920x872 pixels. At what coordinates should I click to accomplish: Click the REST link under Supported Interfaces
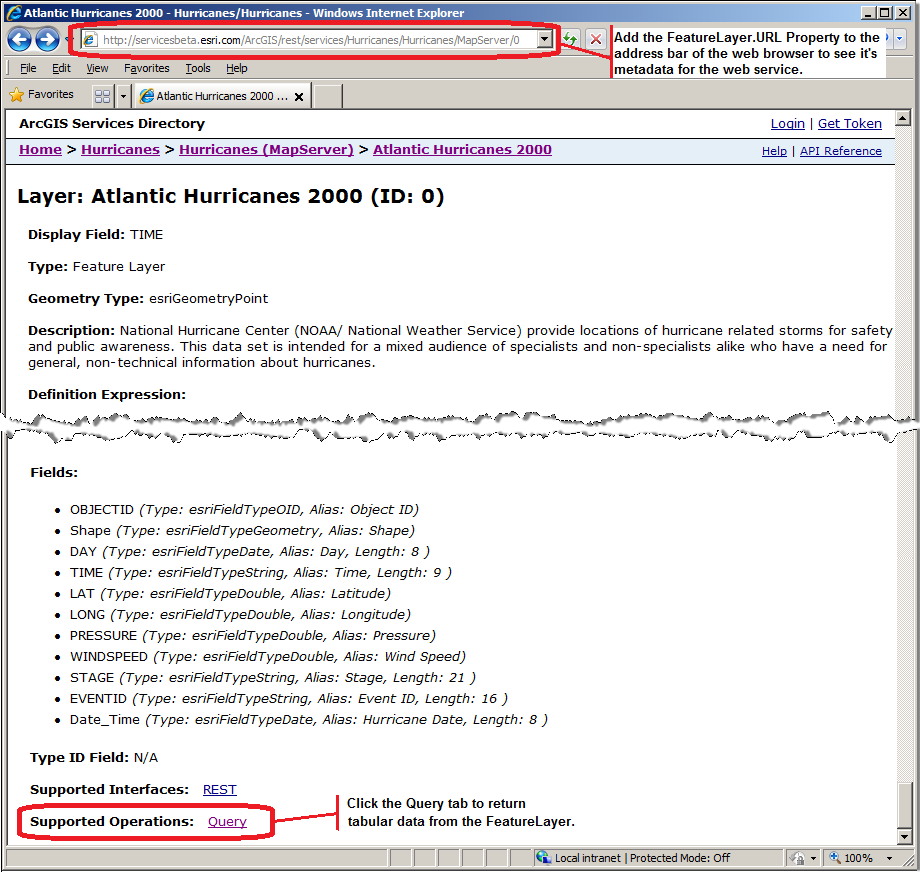pos(219,789)
